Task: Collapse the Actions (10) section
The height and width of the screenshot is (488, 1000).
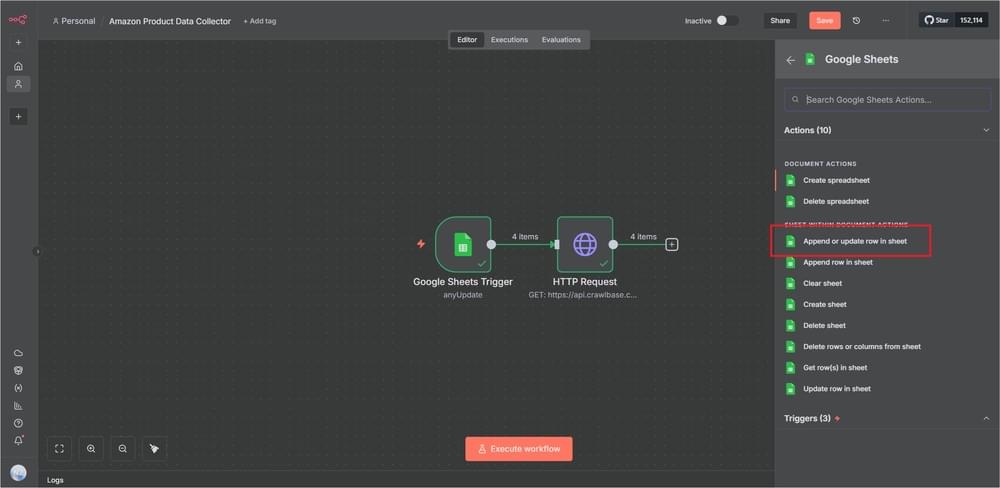Action: point(986,130)
